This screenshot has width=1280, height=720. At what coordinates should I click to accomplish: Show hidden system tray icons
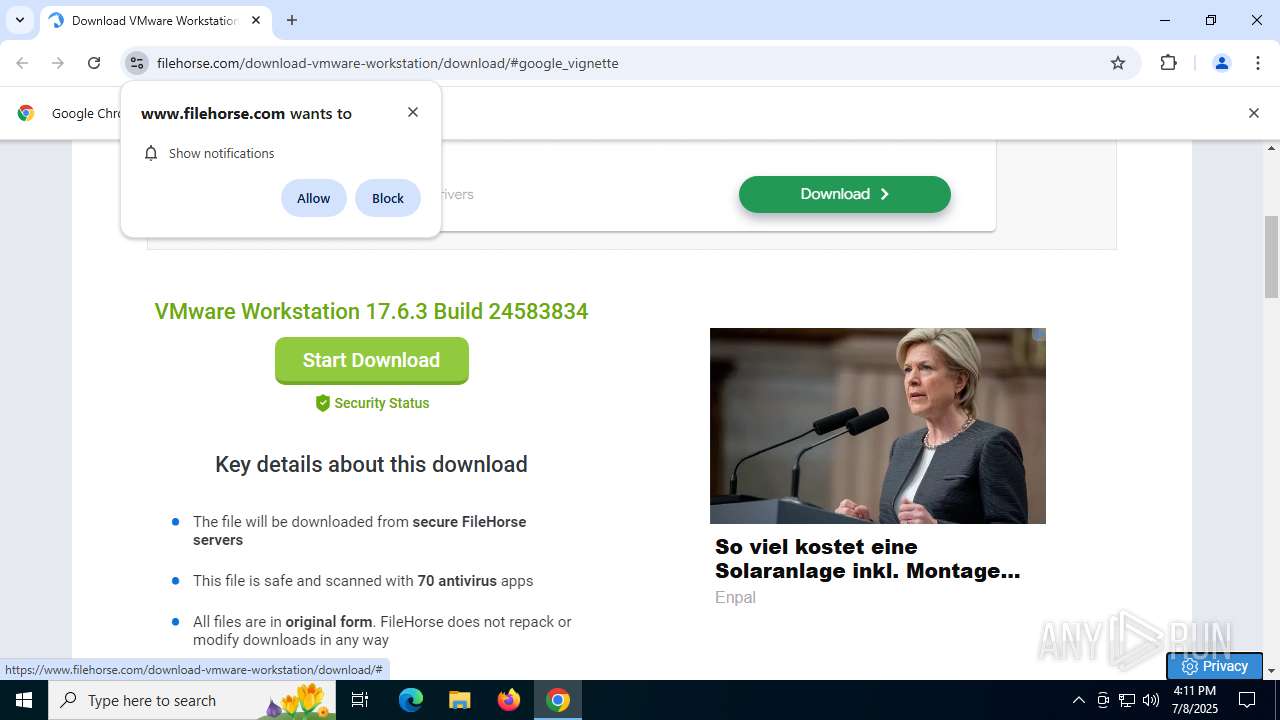pos(1078,700)
